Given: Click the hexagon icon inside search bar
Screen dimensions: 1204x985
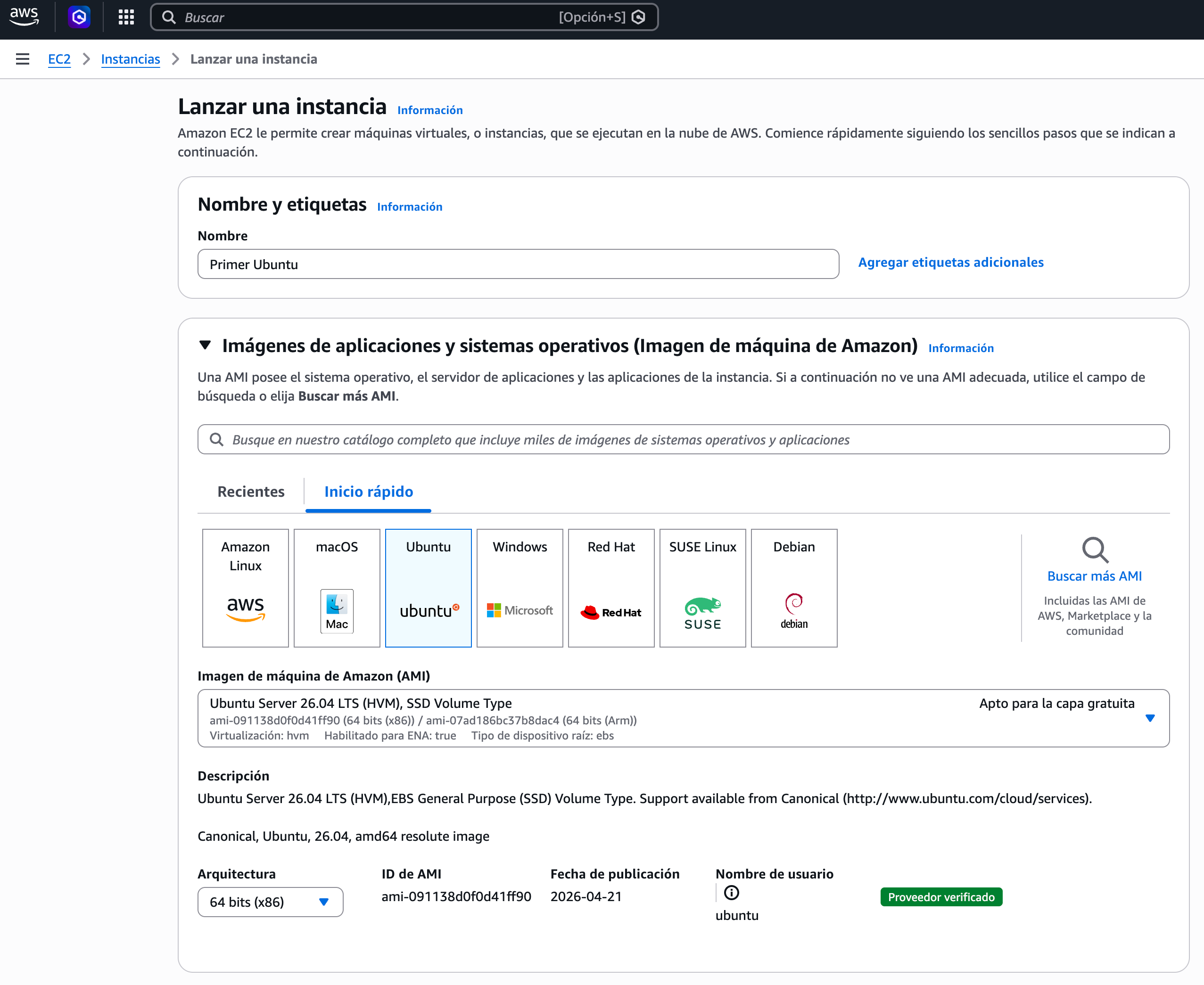Looking at the screenshot, I should point(638,17).
